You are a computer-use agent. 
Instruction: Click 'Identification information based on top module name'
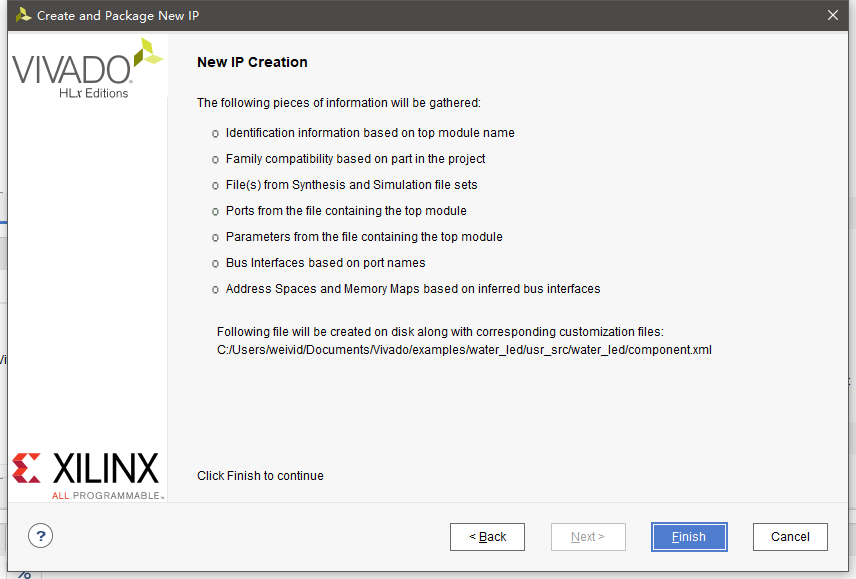pos(370,133)
